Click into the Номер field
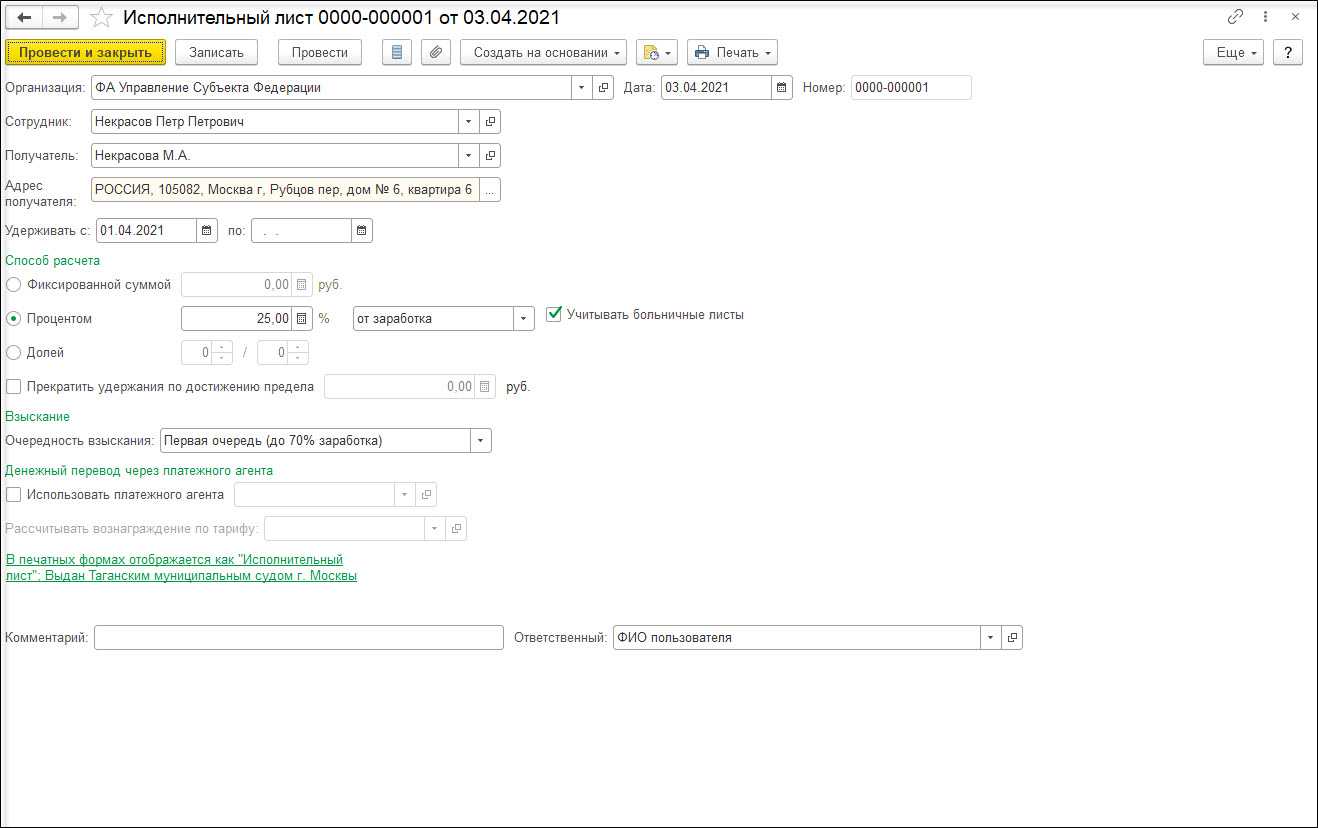Viewport: 1318px width, 828px height. pos(911,87)
